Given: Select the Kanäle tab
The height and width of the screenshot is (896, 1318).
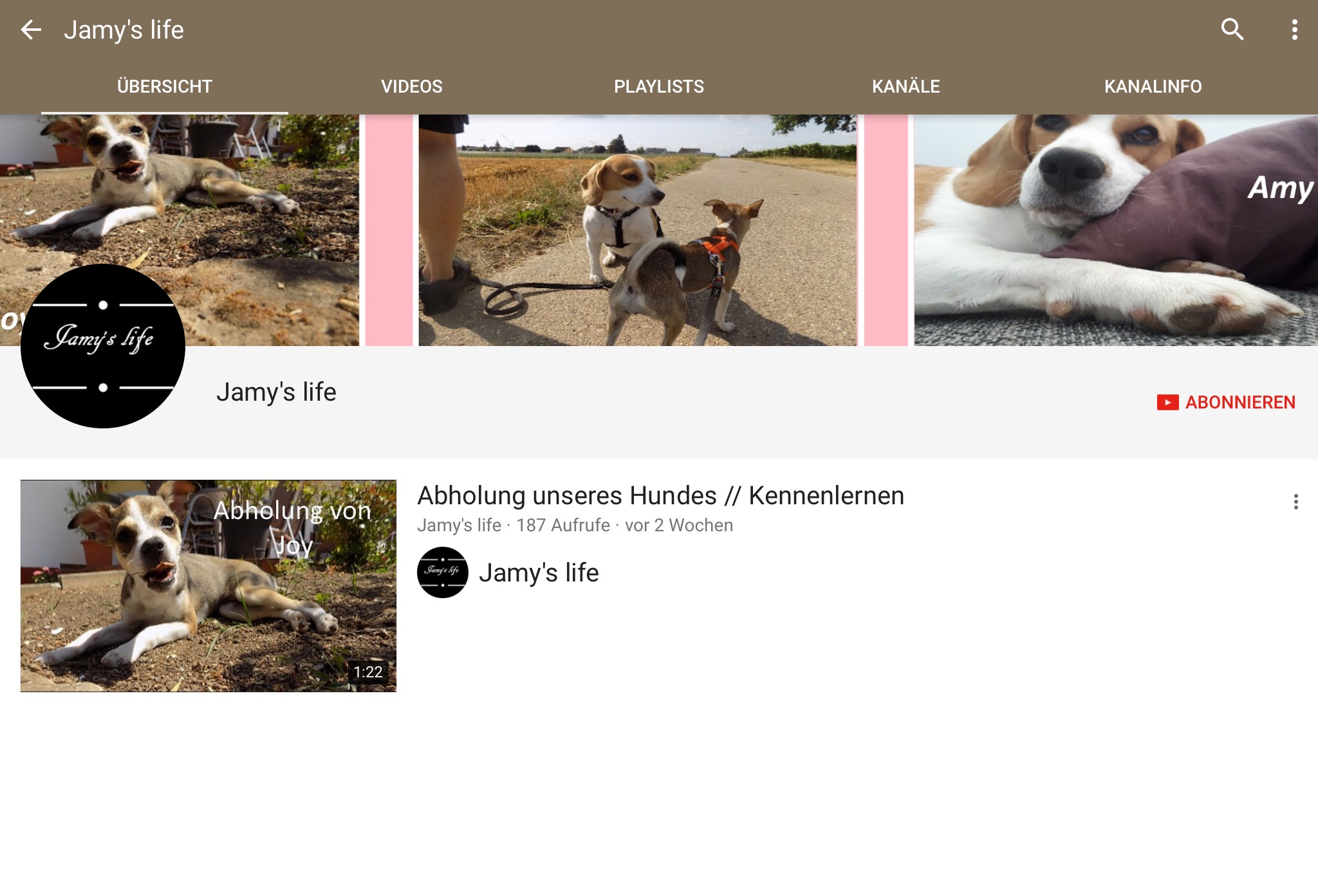Looking at the screenshot, I should coord(905,86).
